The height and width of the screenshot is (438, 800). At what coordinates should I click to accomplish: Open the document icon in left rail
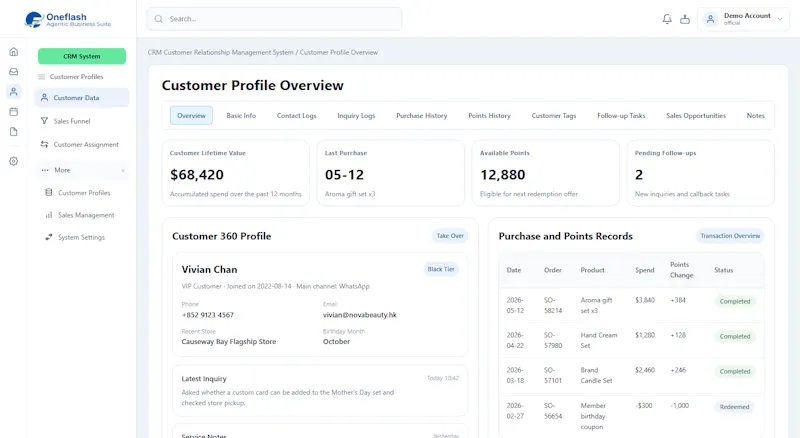14,132
